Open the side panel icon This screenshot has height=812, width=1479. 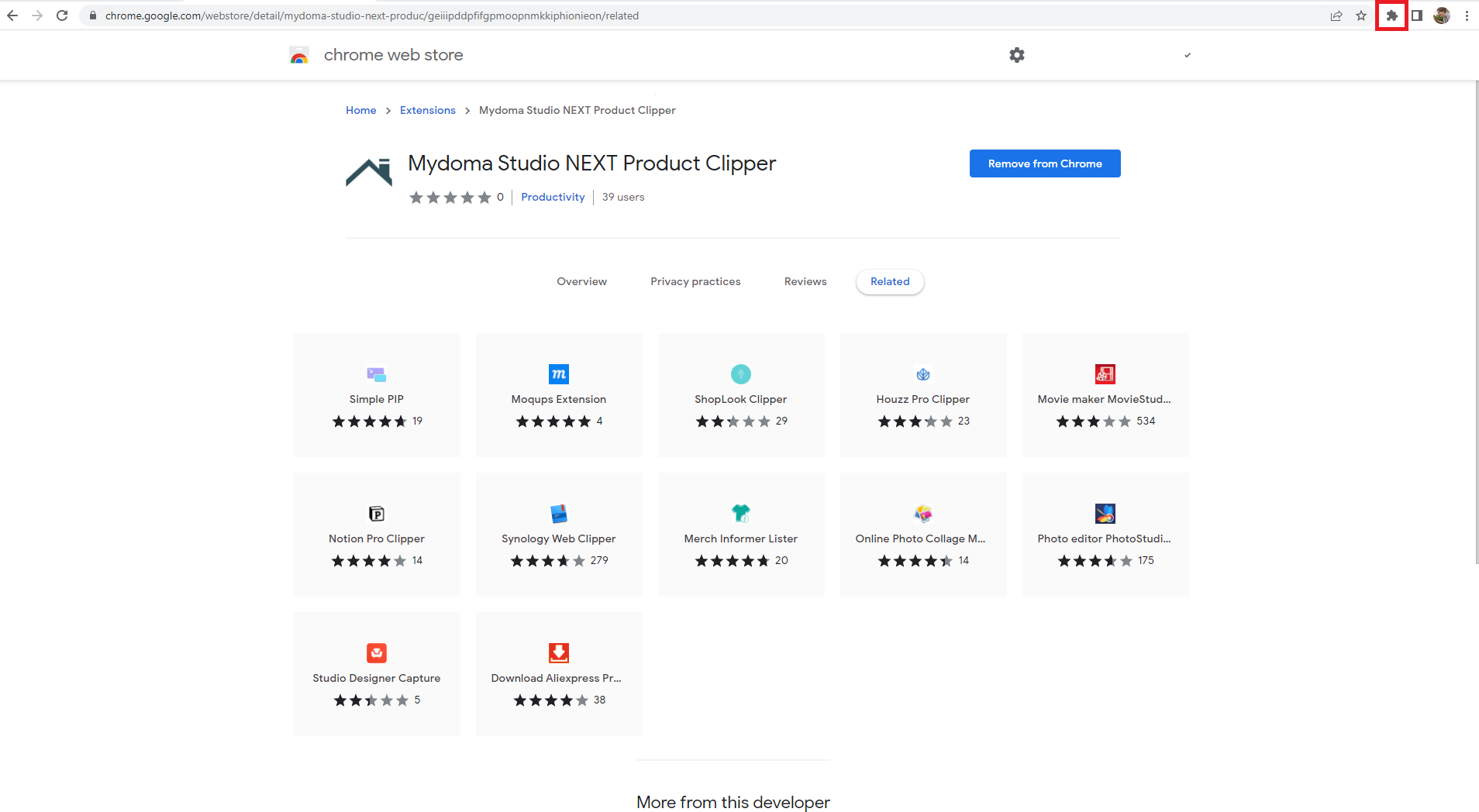point(1417,15)
